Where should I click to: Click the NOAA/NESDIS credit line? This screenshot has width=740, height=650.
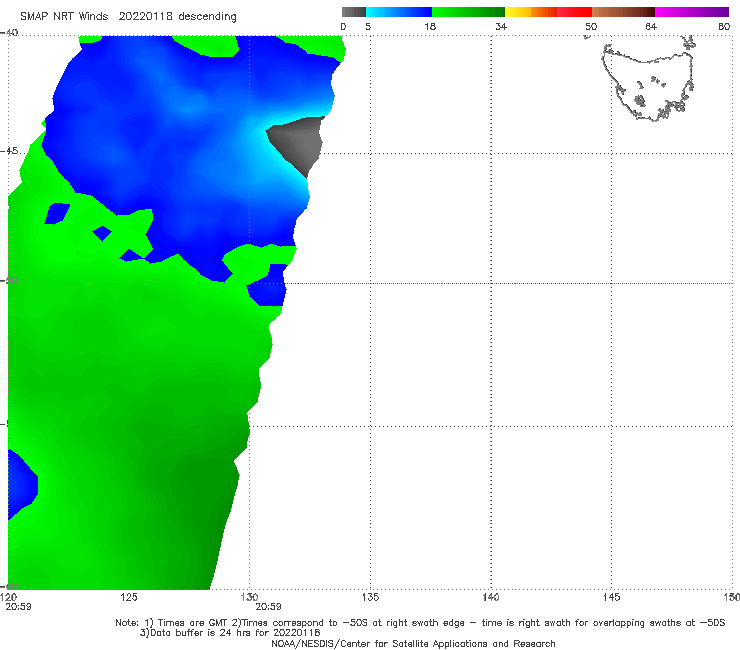[413, 644]
